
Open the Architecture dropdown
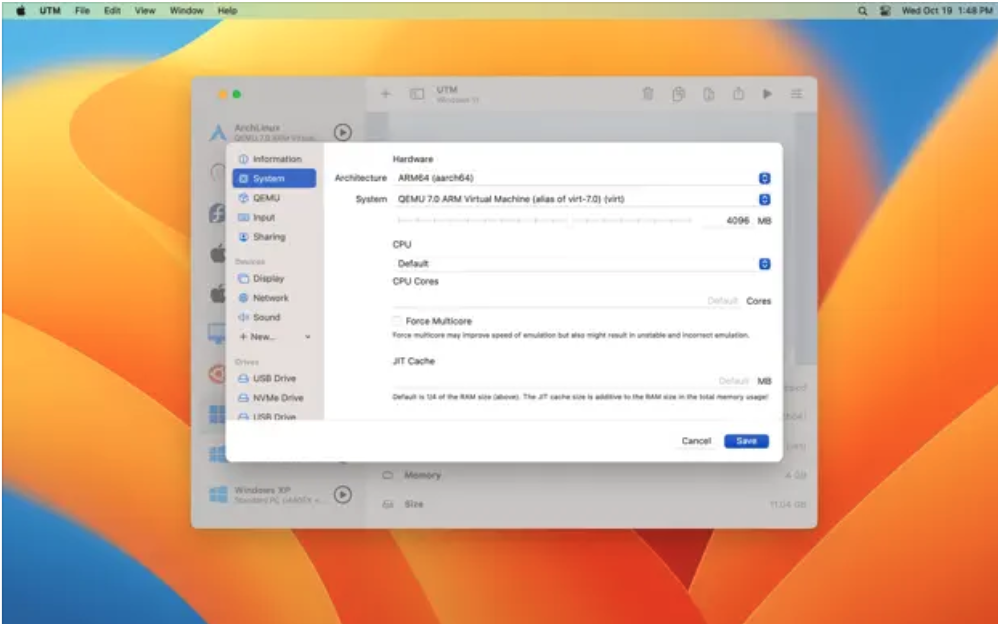pyautogui.click(x=582, y=178)
